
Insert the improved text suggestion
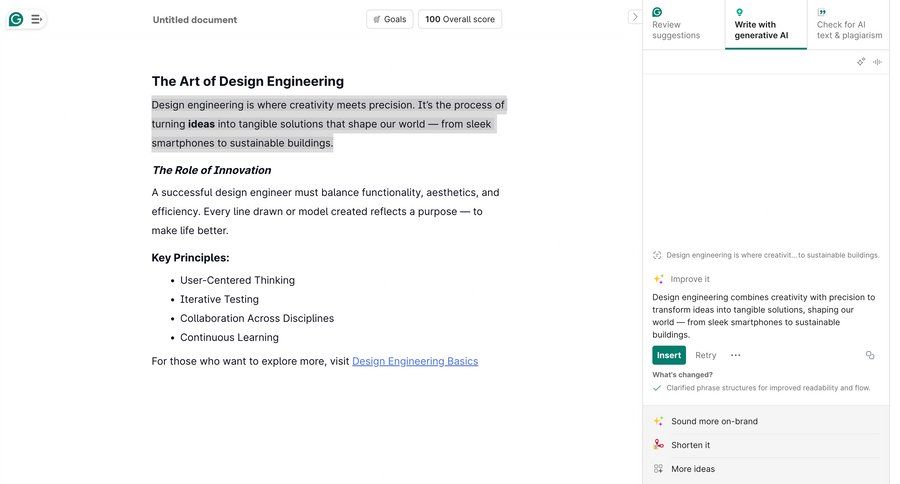click(669, 355)
